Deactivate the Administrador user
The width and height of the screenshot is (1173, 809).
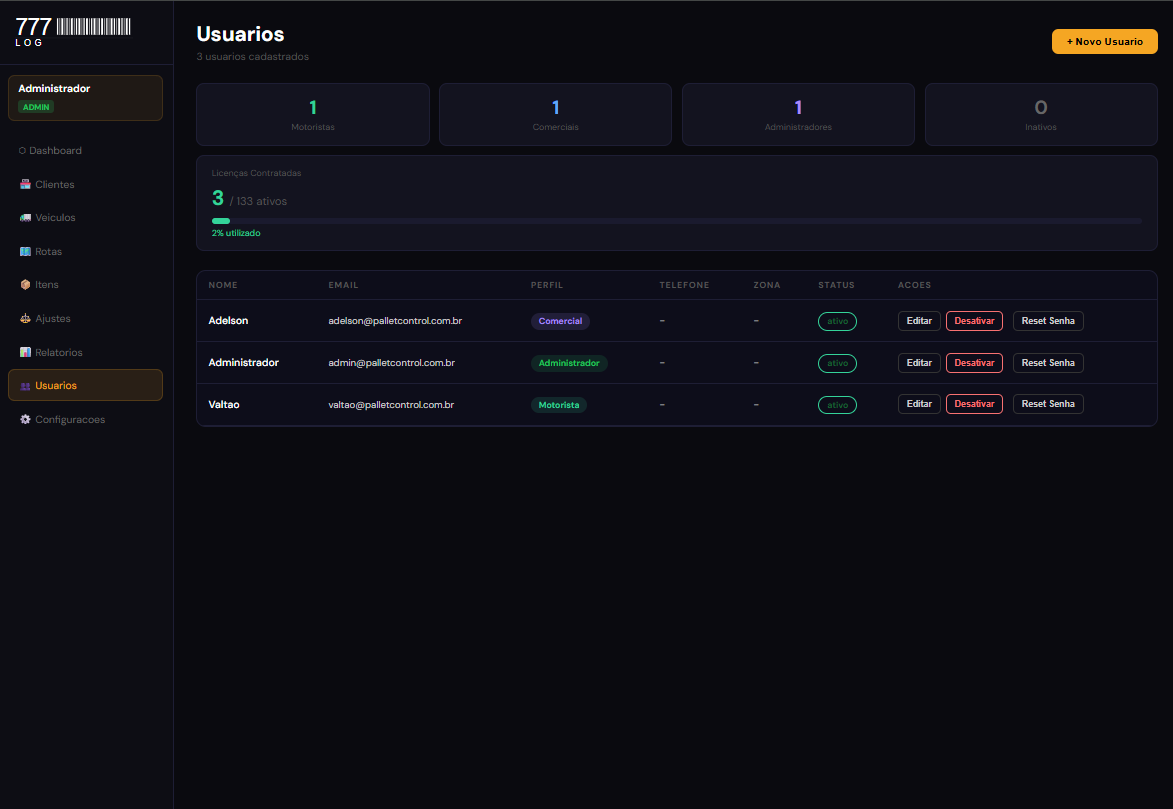tap(974, 363)
